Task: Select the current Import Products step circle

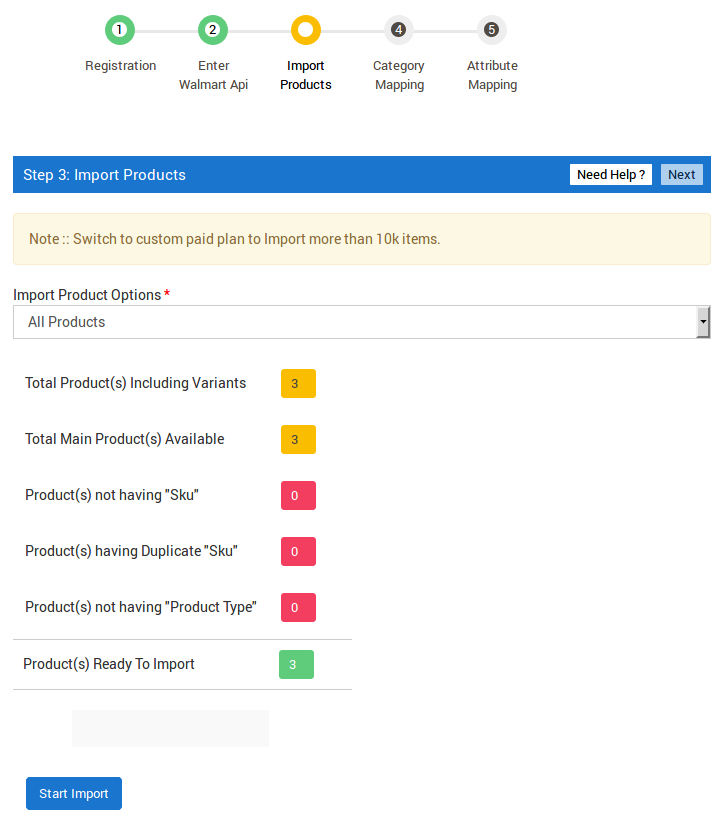Action: click(306, 30)
